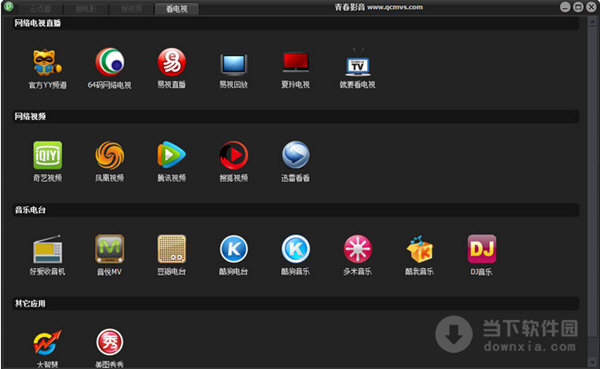Open the 官方YY频道 raccoon icon
Viewport: 600px width, 369px height.
(x=47, y=62)
